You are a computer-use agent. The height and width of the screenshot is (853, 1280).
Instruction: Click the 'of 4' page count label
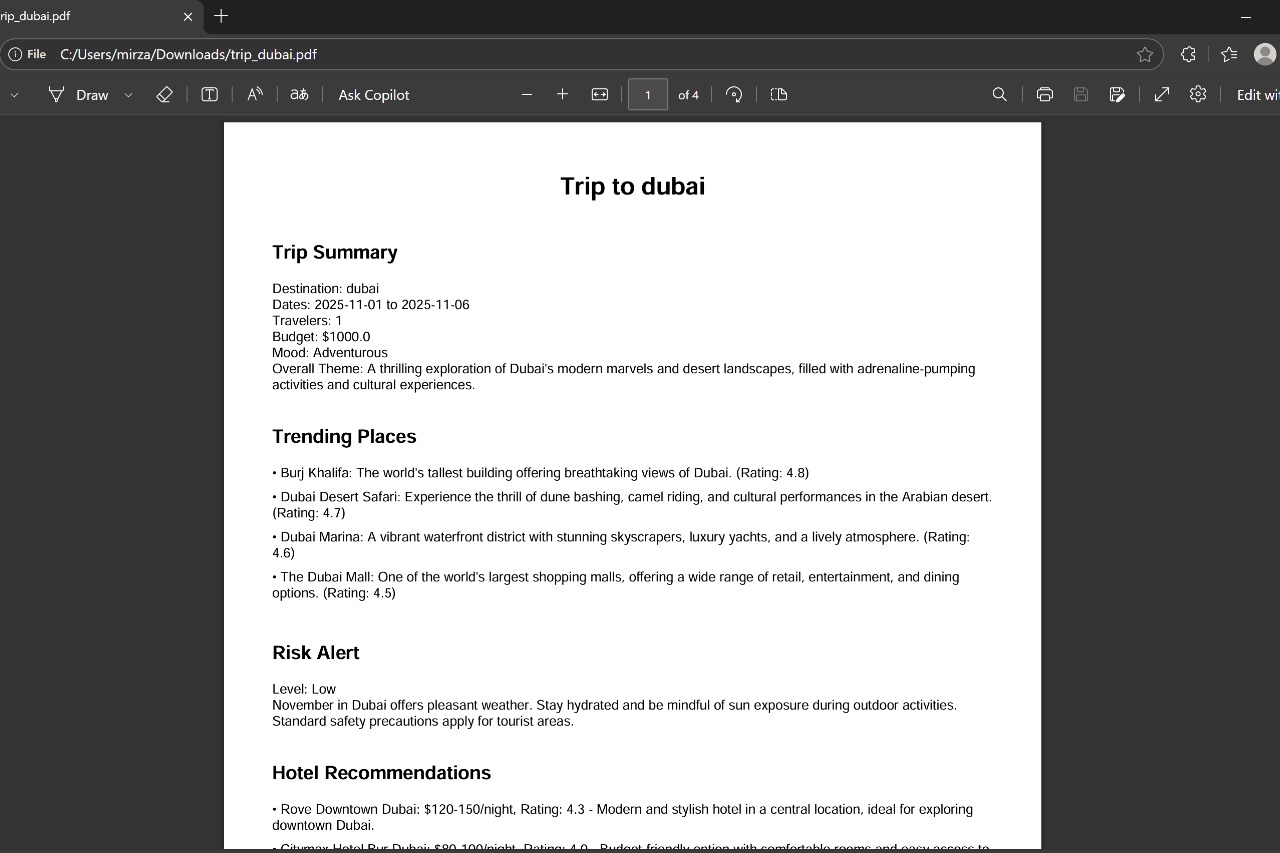688,95
